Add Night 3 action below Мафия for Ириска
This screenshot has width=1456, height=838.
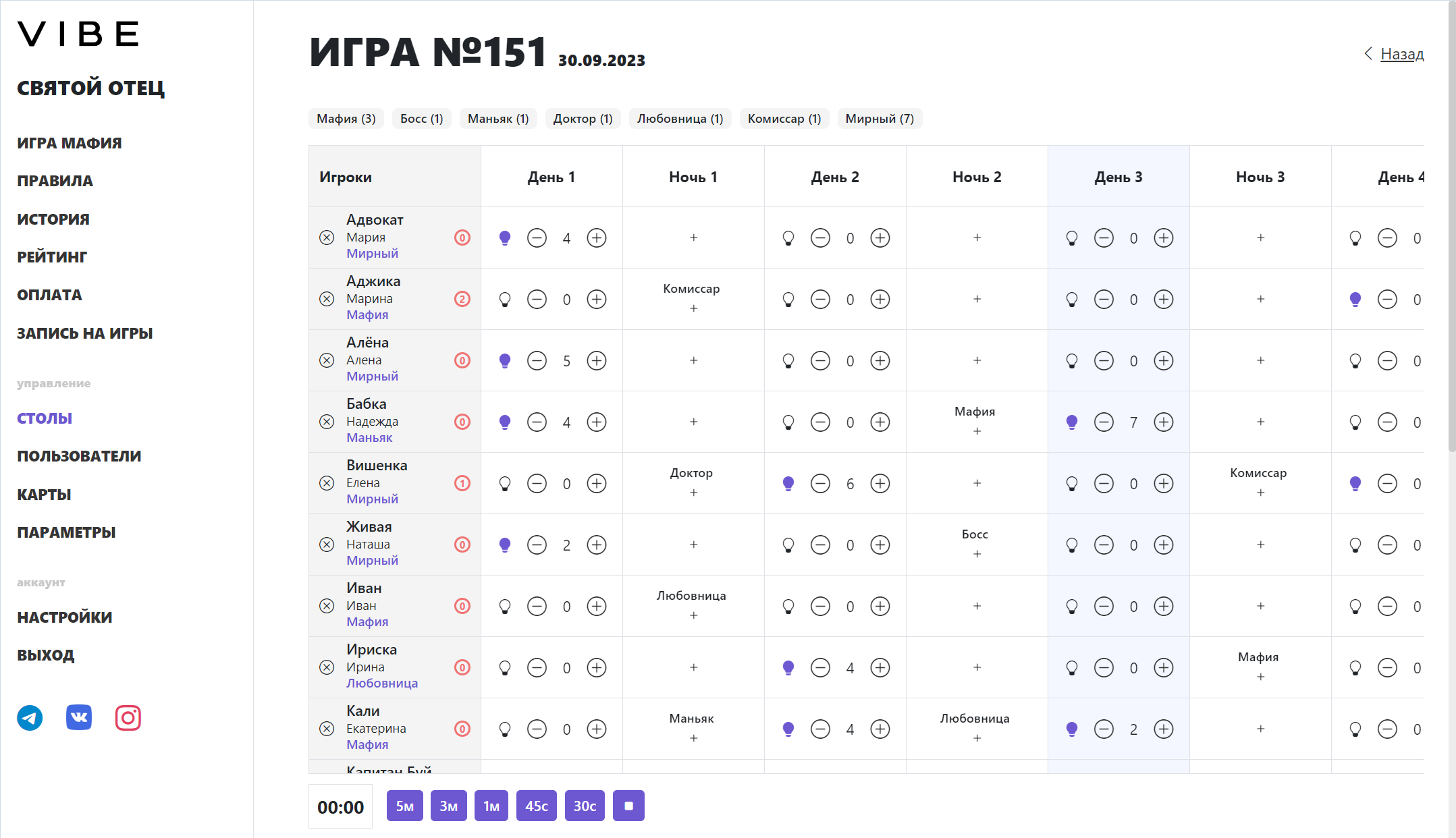tap(1261, 677)
